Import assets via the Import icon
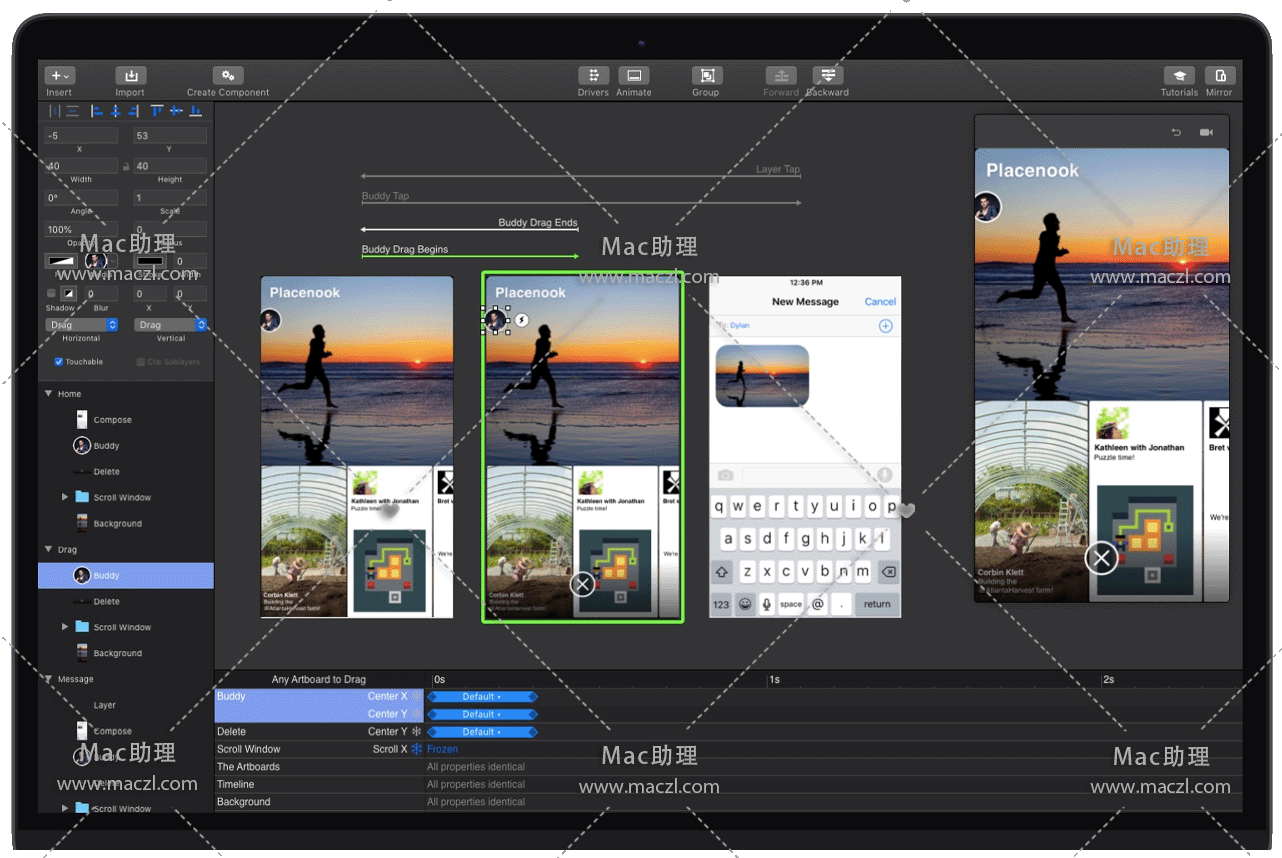Viewport: 1282px width, 858px height. click(130, 76)
